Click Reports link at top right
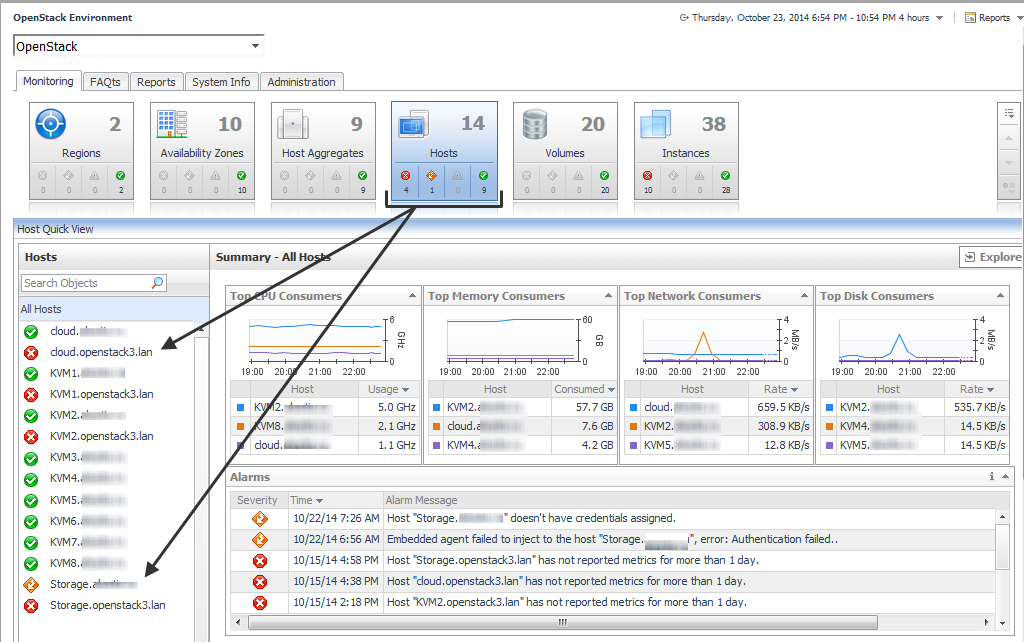 (994, 18)
